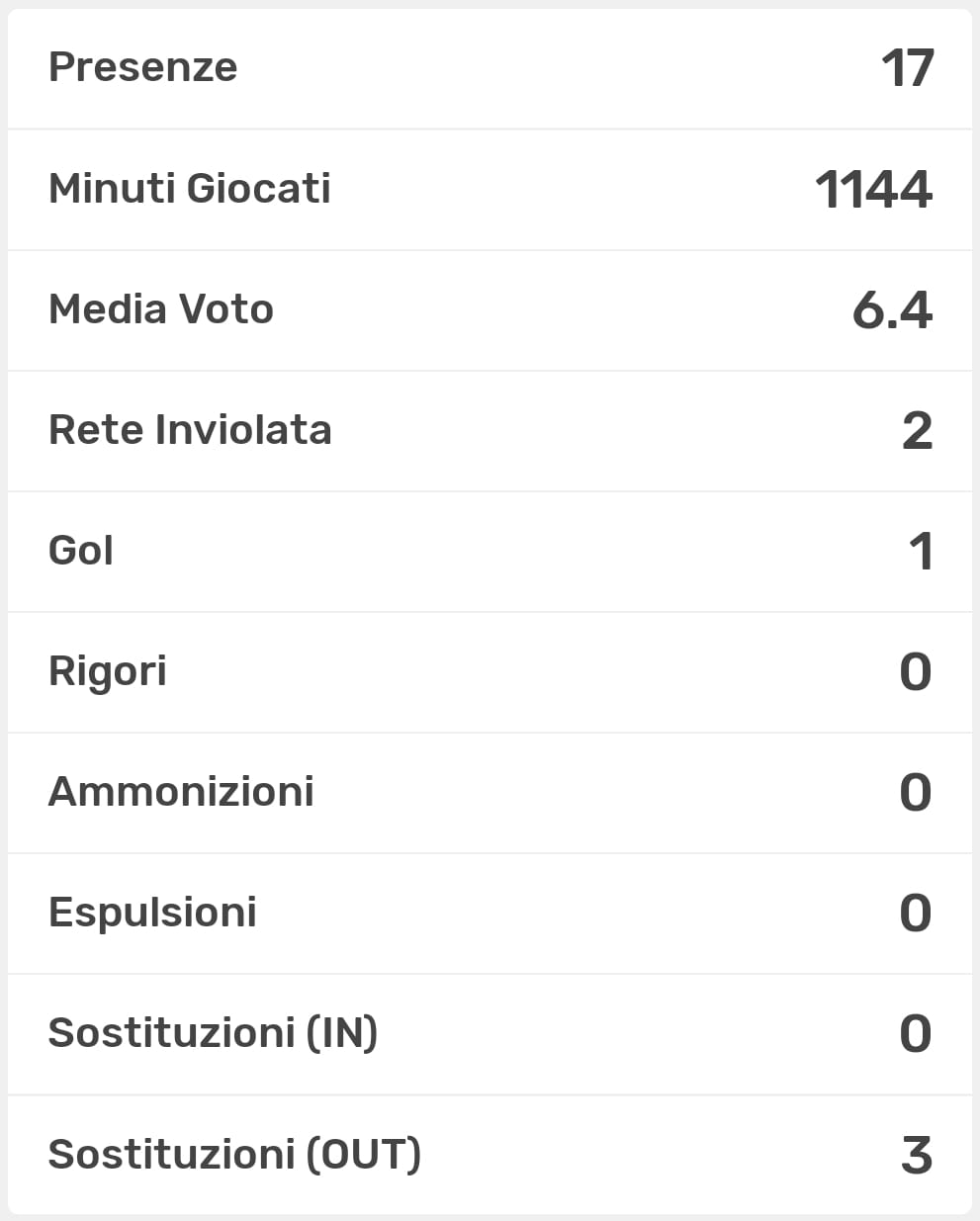Select the Presenze value 17

[907, 68]
